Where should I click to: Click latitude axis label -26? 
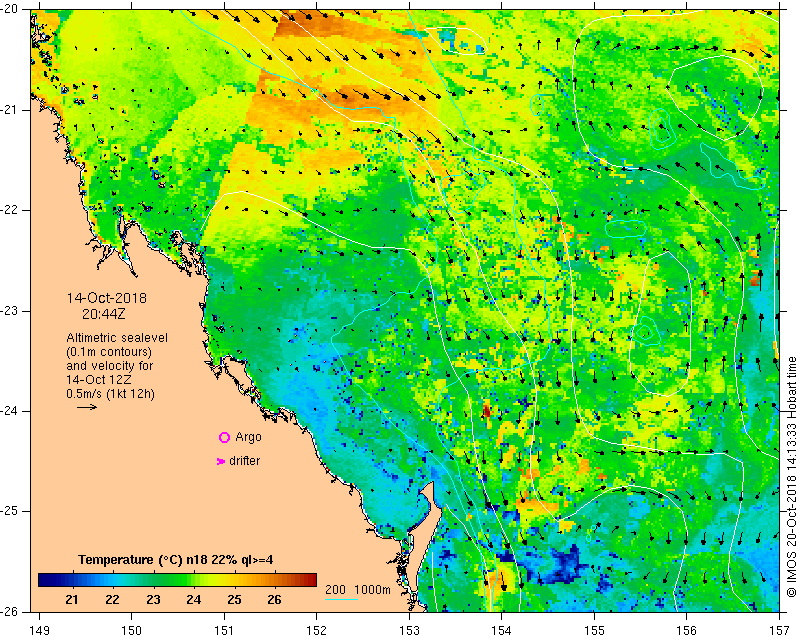[11, 611]
